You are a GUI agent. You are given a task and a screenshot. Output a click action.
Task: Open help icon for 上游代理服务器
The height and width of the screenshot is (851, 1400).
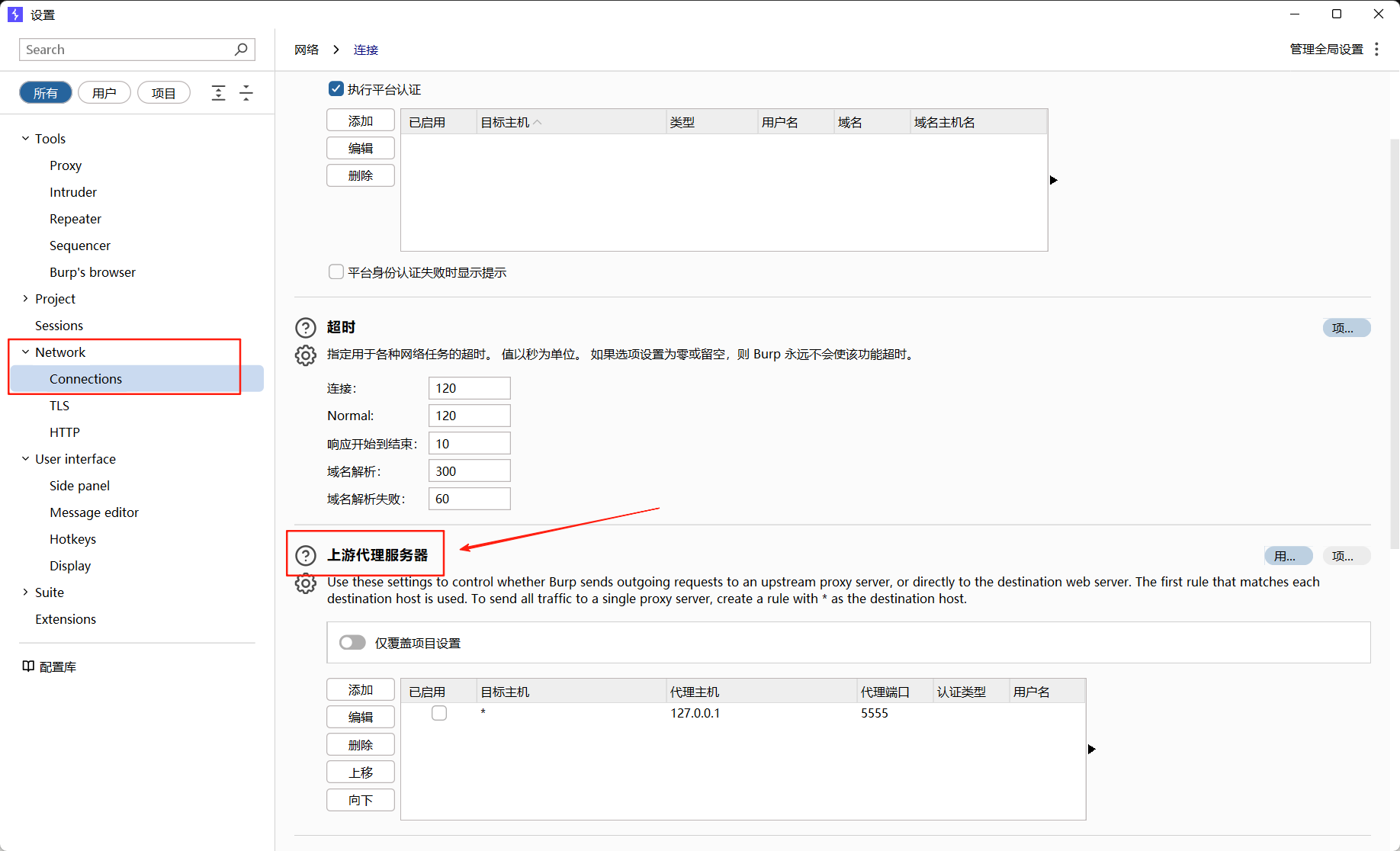point(305,556)
